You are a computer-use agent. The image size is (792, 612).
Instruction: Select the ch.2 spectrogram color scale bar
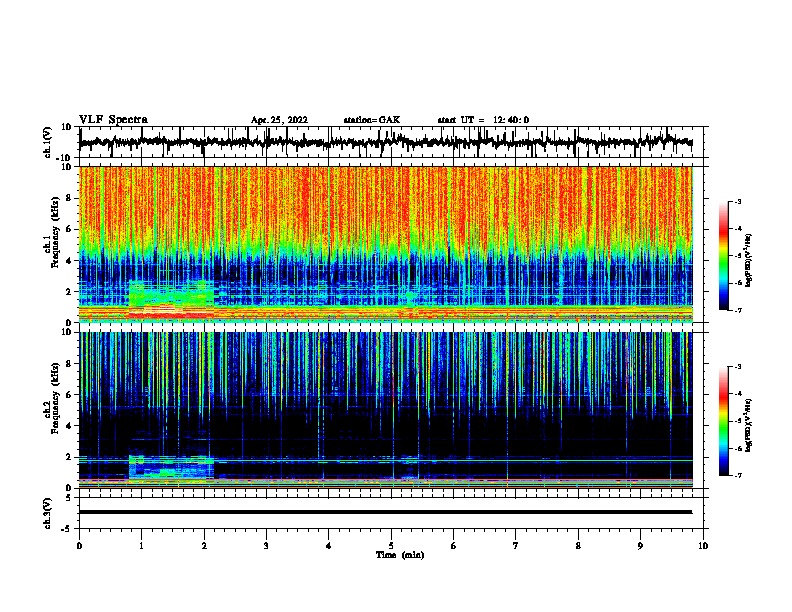pyautogui.click(x=724, y=421)
